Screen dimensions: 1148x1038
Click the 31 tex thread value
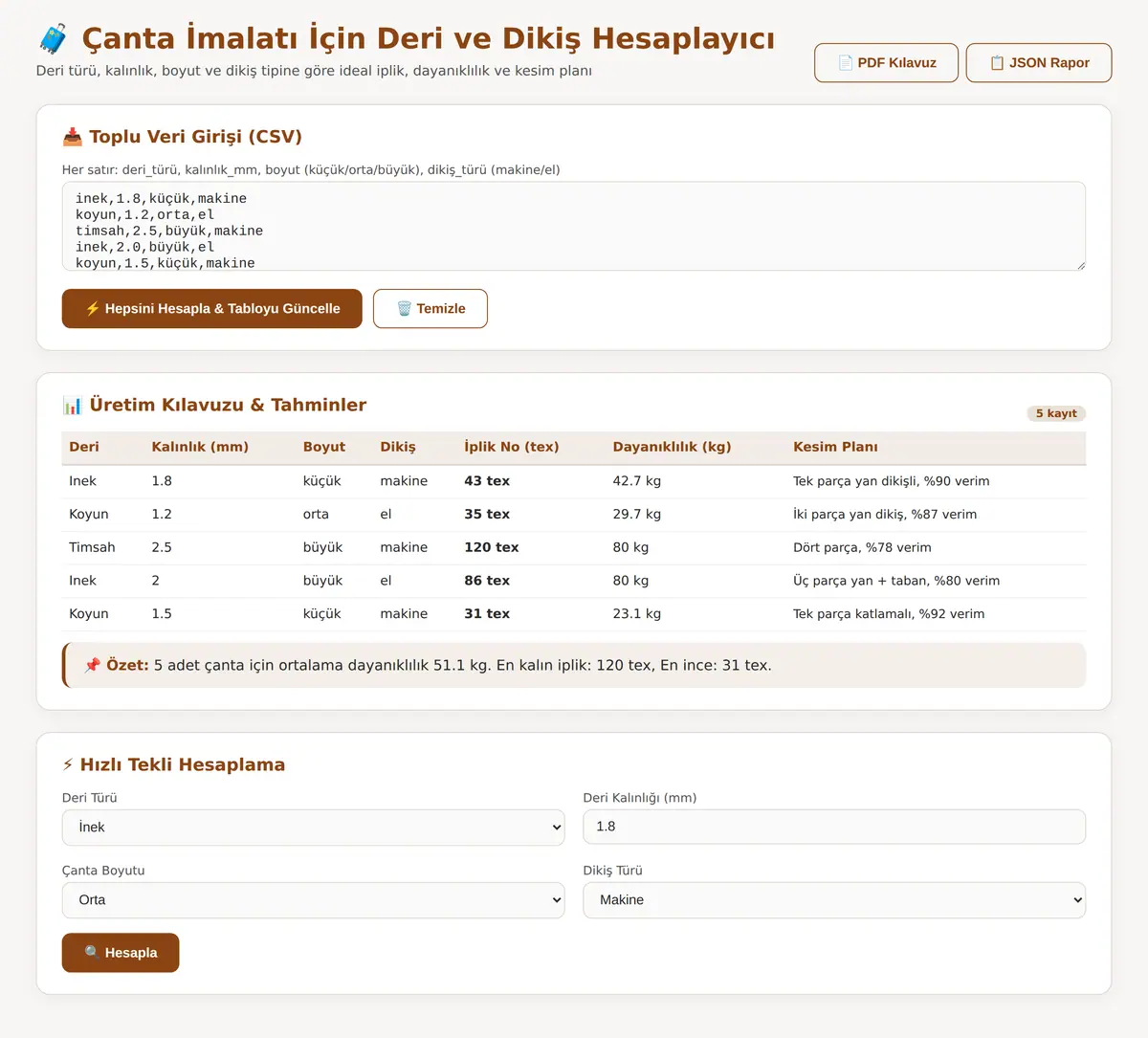(x=487, y=614)
